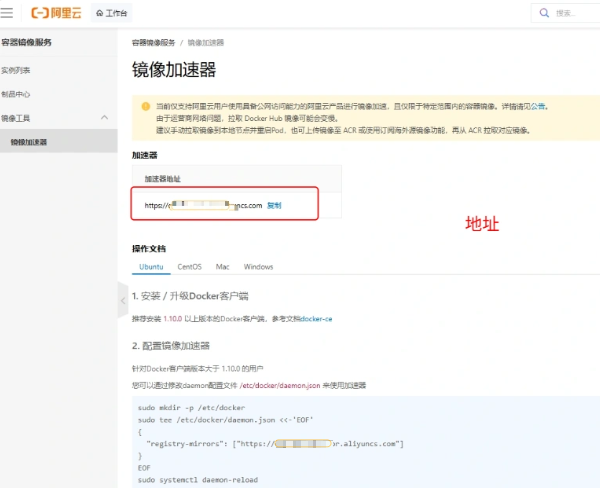
Task: Click the /etc/docker/daemon.json path text
Action: coord(280,385)
